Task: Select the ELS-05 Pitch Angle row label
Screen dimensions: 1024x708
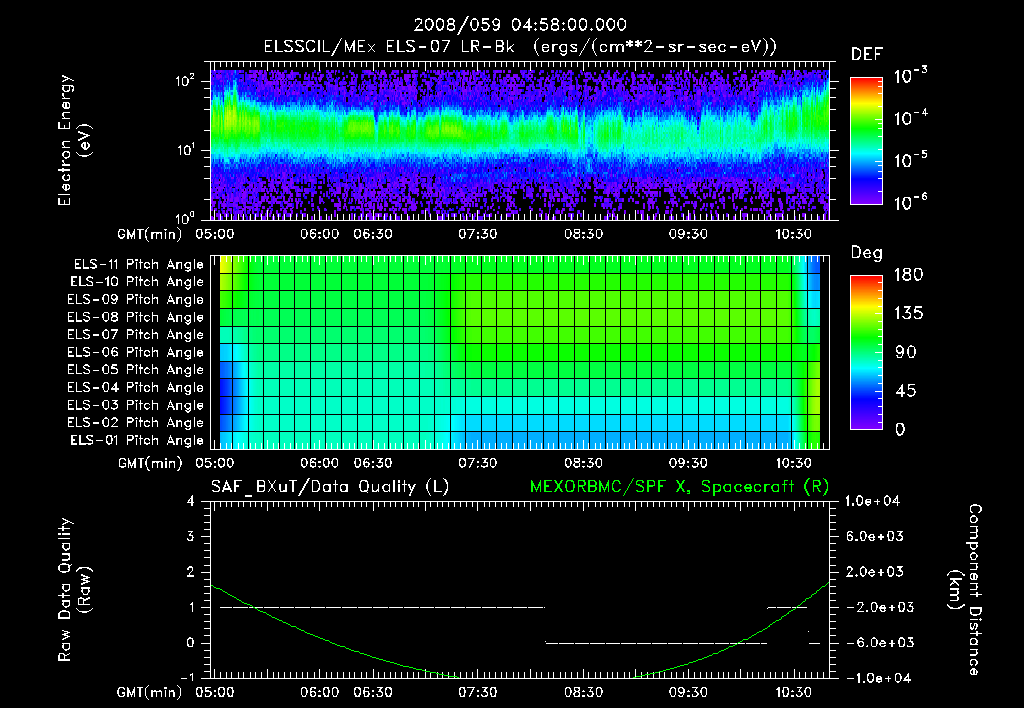Action: [x=136, y=370]
